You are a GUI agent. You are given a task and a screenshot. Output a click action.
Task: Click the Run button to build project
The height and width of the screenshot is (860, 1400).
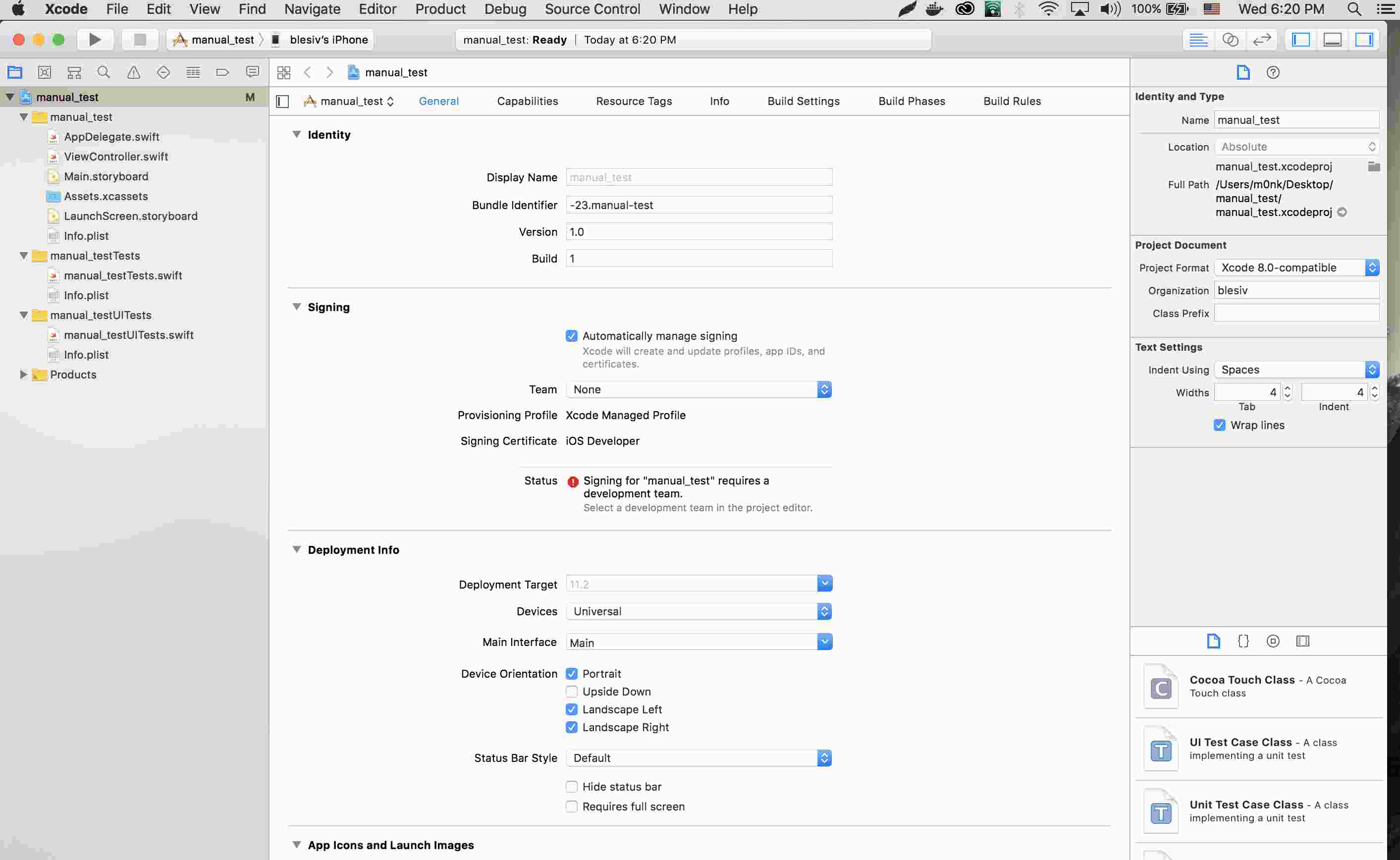coord(93,39)
